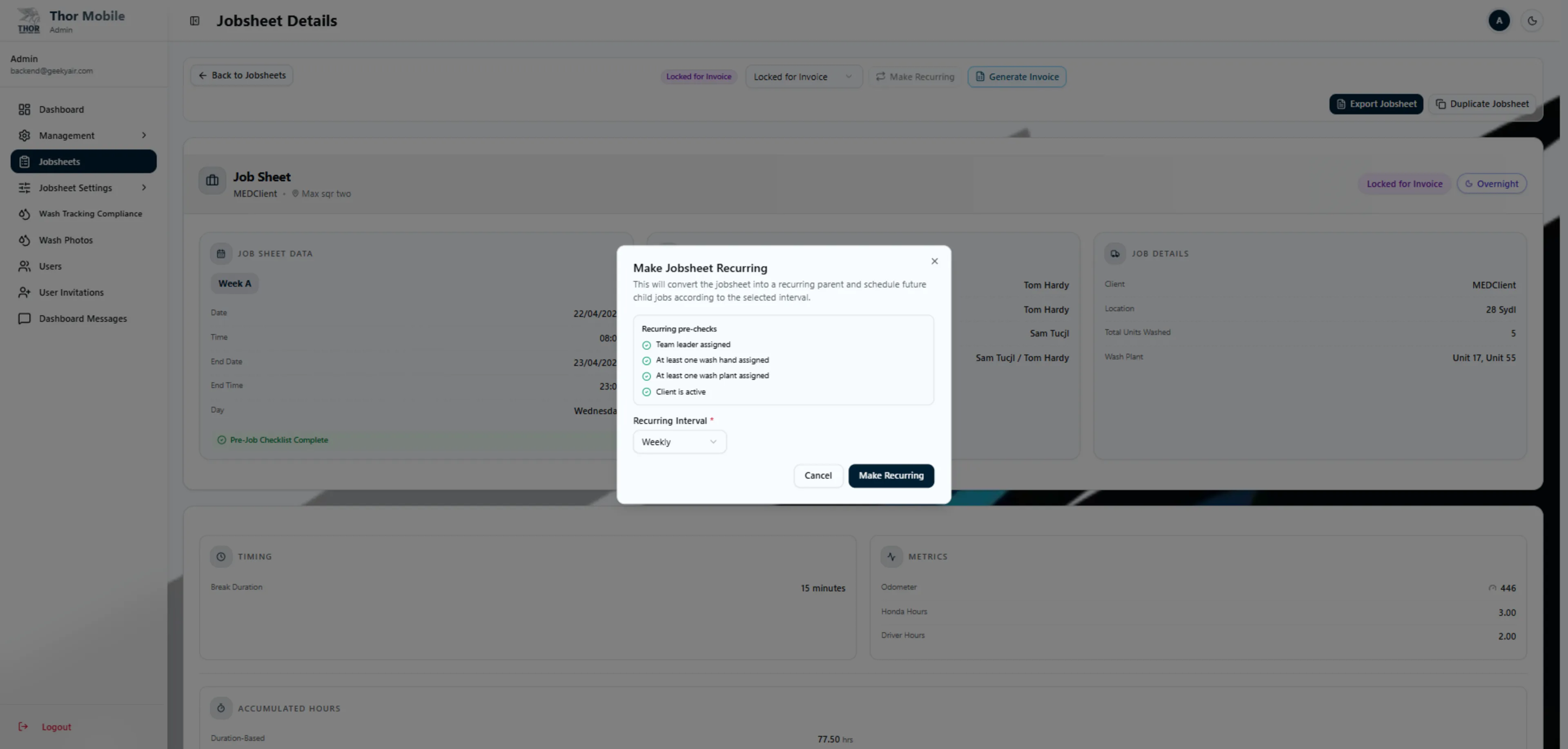Go to Users page
Screen dimensions: 1568x749
[x=83, y=266]
